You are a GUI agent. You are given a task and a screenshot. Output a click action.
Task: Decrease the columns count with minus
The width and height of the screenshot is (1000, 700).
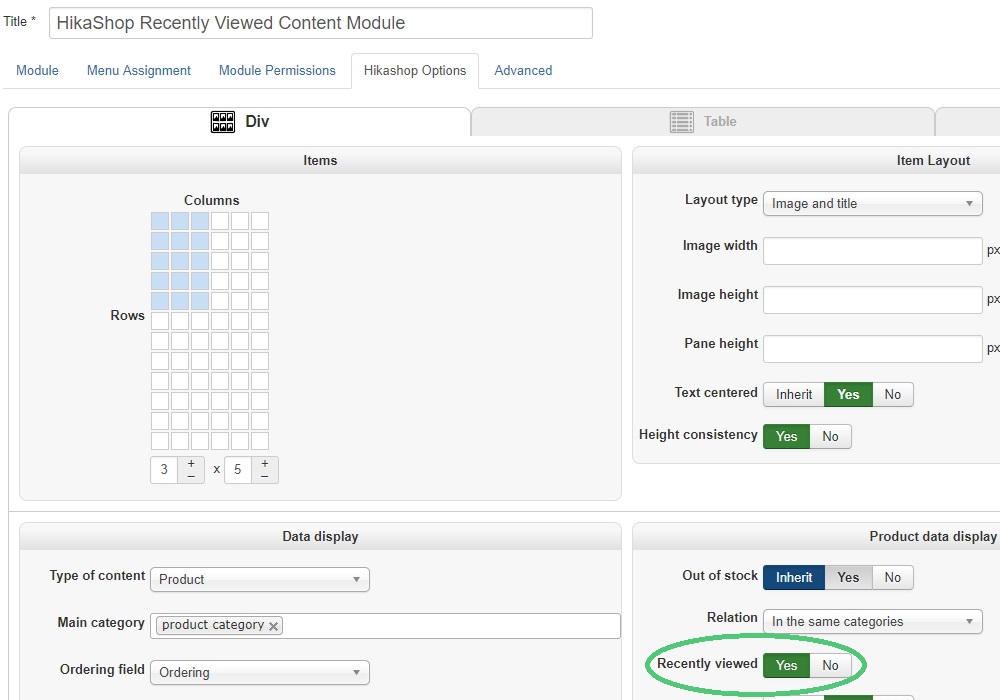point(191,476)
